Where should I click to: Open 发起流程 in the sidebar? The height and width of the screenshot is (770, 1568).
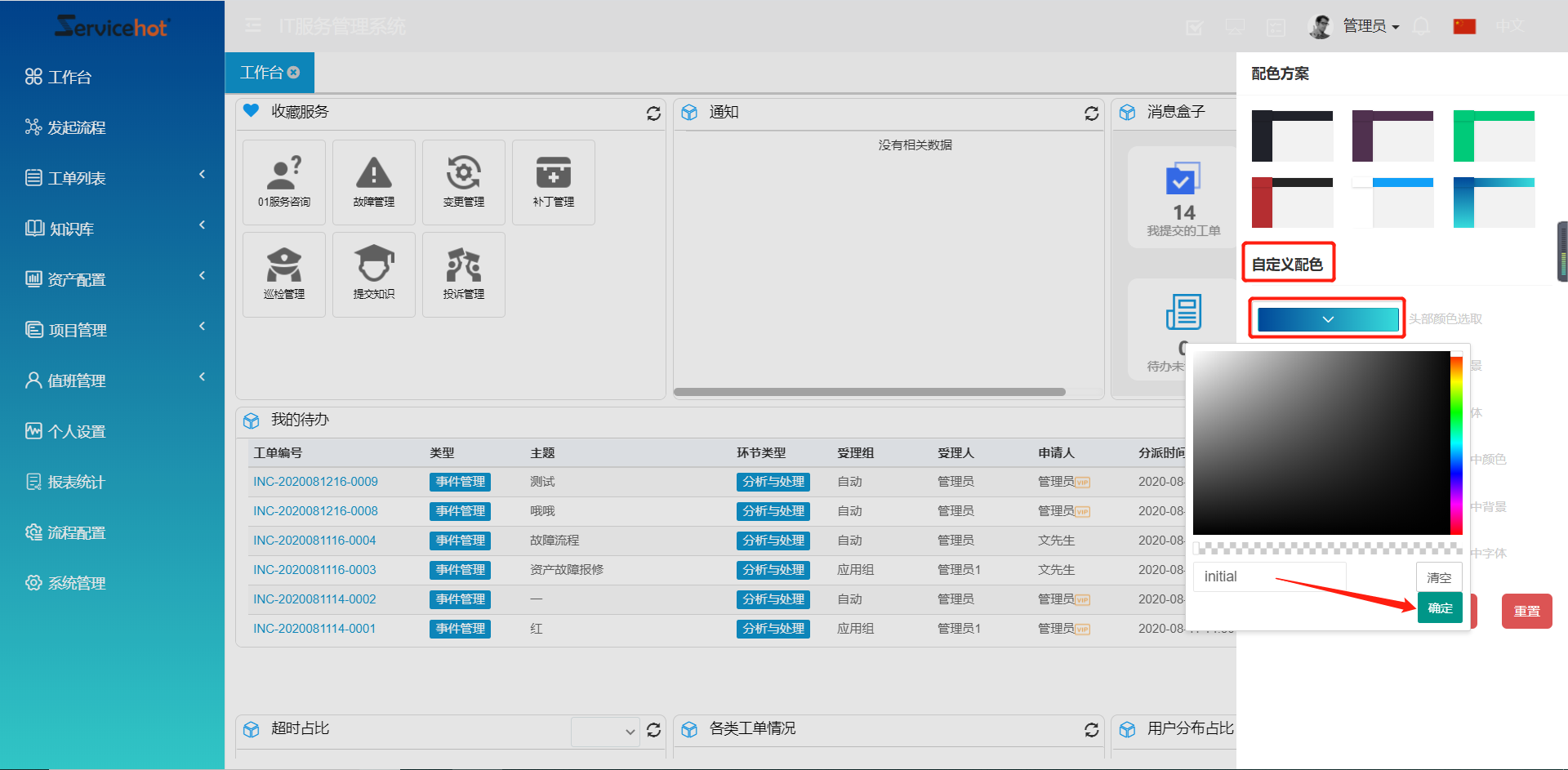(77, 127)
